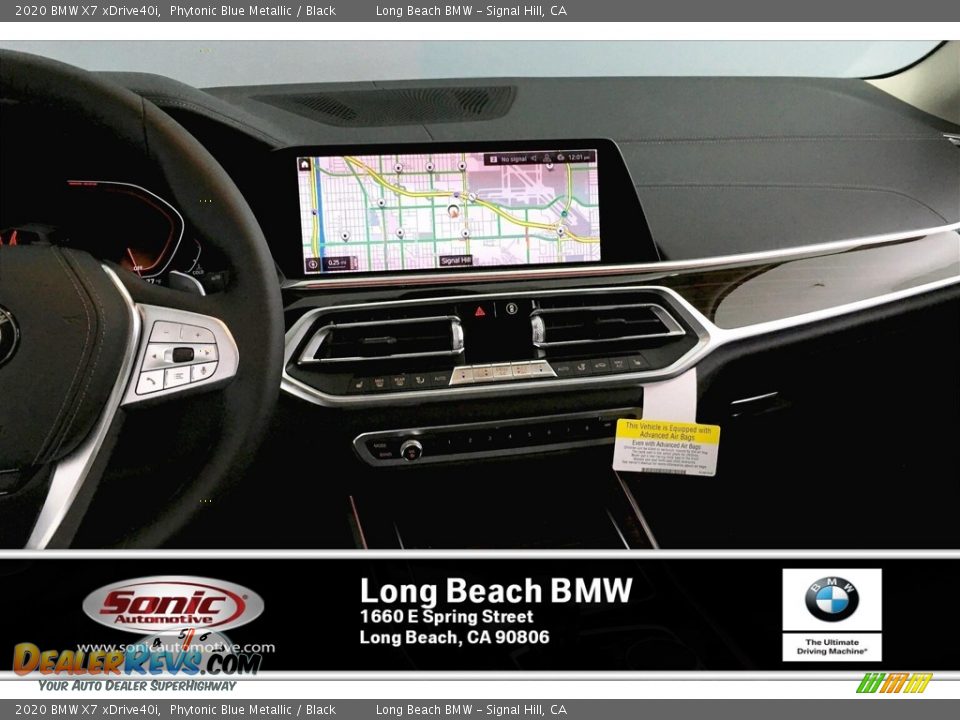Push the central door lock button
Image resolution: width=960 pixels, height=720 pixels.
tap(512, 309)
